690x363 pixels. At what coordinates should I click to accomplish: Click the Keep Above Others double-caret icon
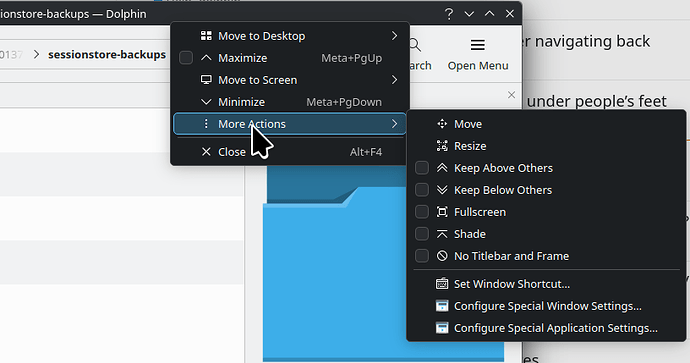pyautogui.click(x=442, y=168)
